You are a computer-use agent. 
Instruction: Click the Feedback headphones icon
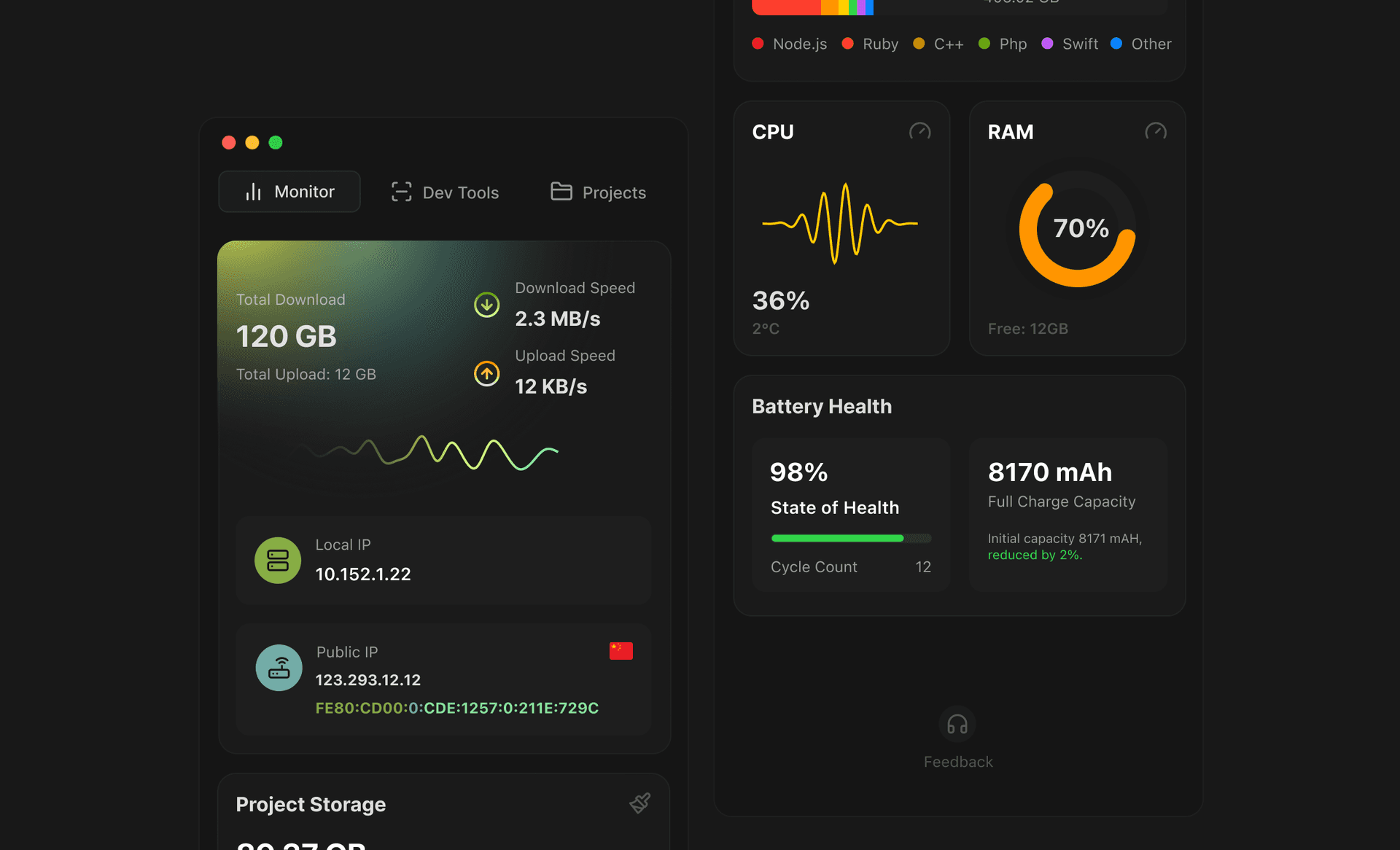[x=957, y=724]
